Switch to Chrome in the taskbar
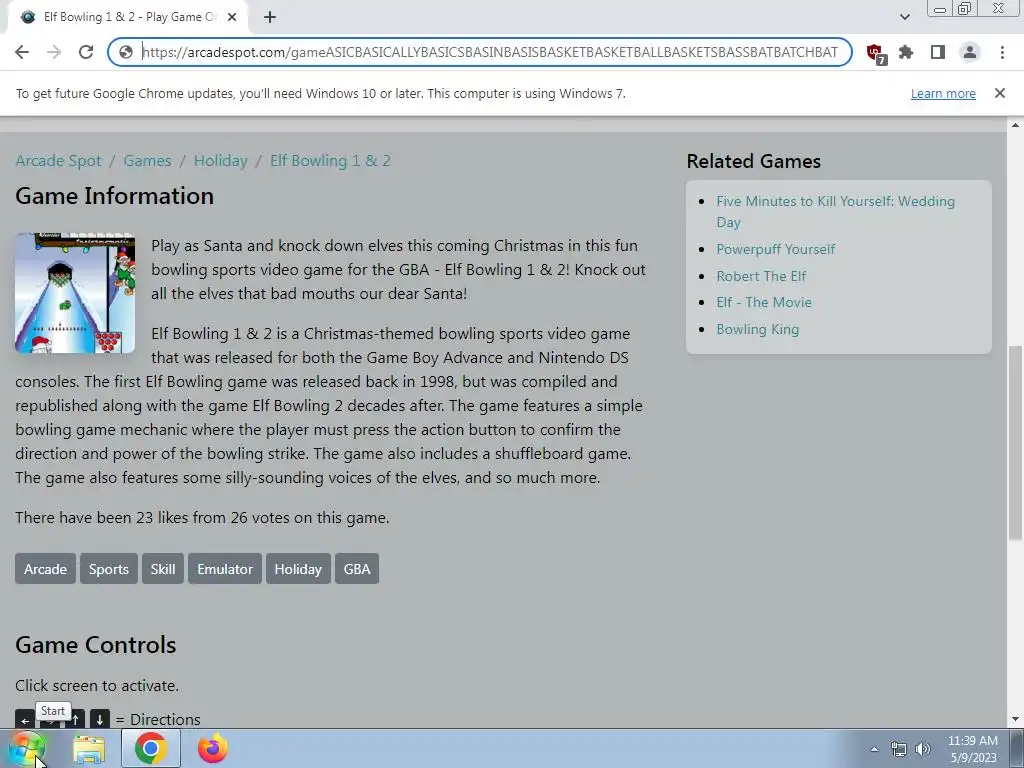 [150, 748]
